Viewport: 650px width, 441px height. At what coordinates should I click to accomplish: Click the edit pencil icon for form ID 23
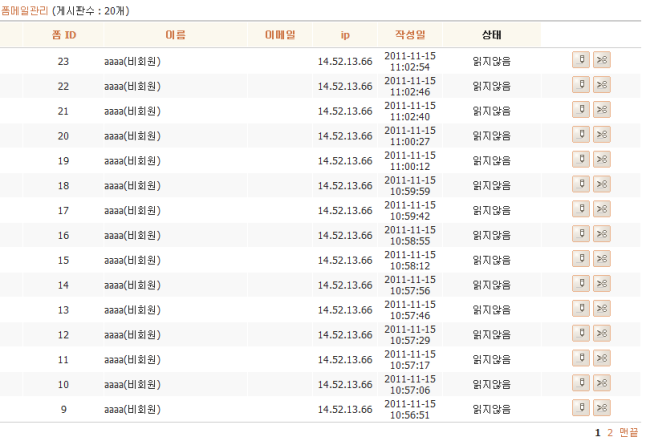[x=580, y=60]
